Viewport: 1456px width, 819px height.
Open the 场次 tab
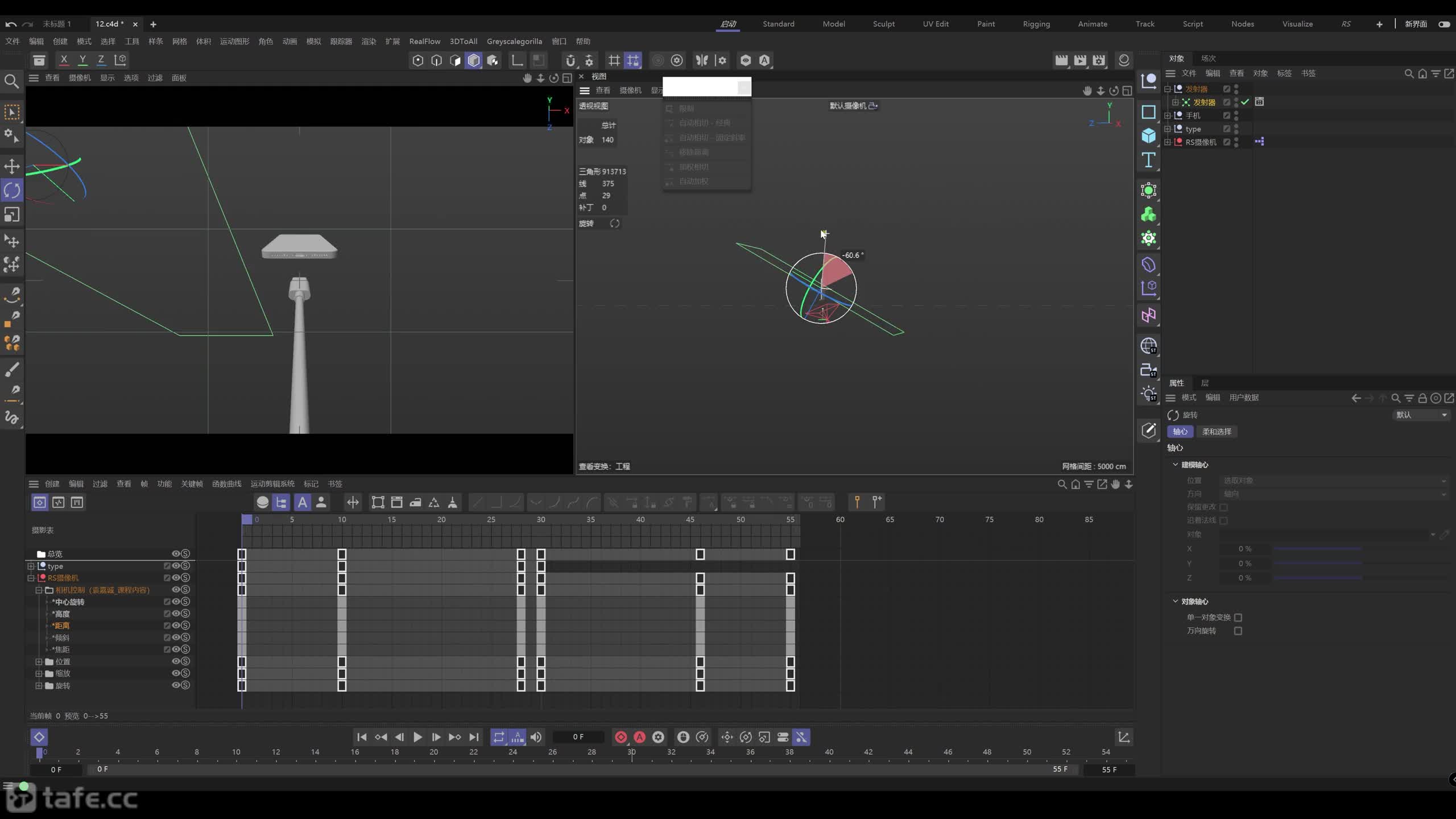pos(1208,58)
